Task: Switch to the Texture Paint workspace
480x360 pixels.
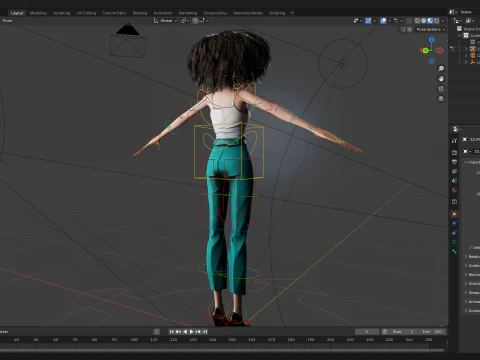Action: coord(114,13)
